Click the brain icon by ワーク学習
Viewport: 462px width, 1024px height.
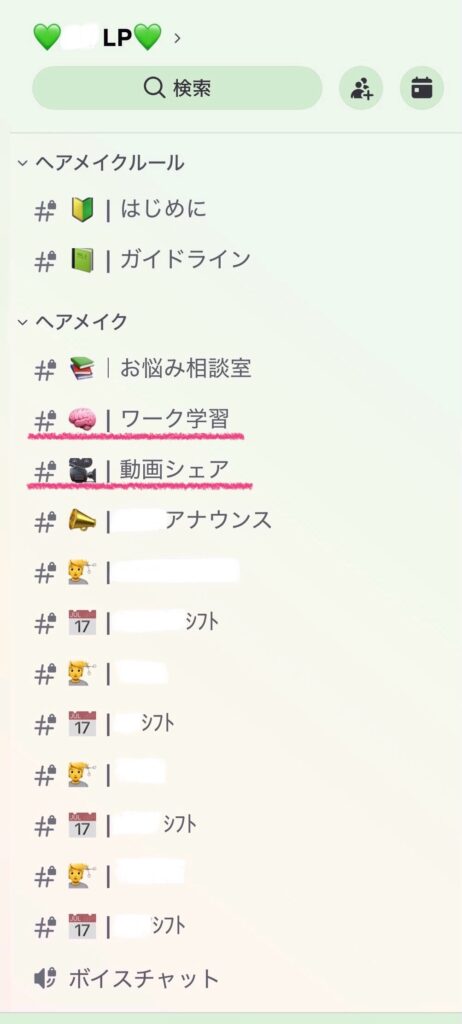83,419
